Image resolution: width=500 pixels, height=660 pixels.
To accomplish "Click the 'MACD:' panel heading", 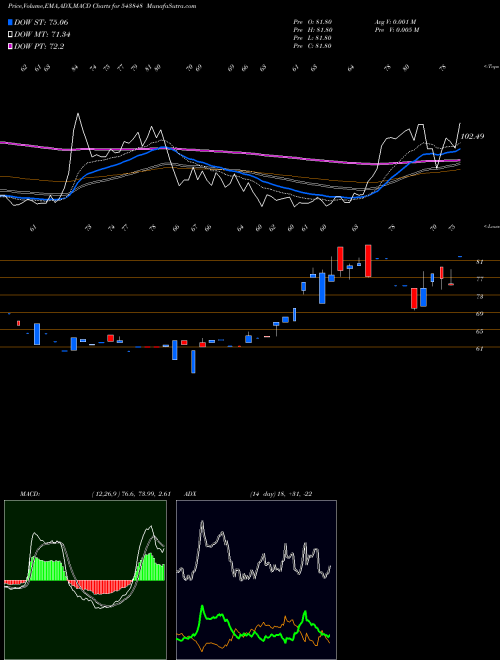I will tap(30, 494).
